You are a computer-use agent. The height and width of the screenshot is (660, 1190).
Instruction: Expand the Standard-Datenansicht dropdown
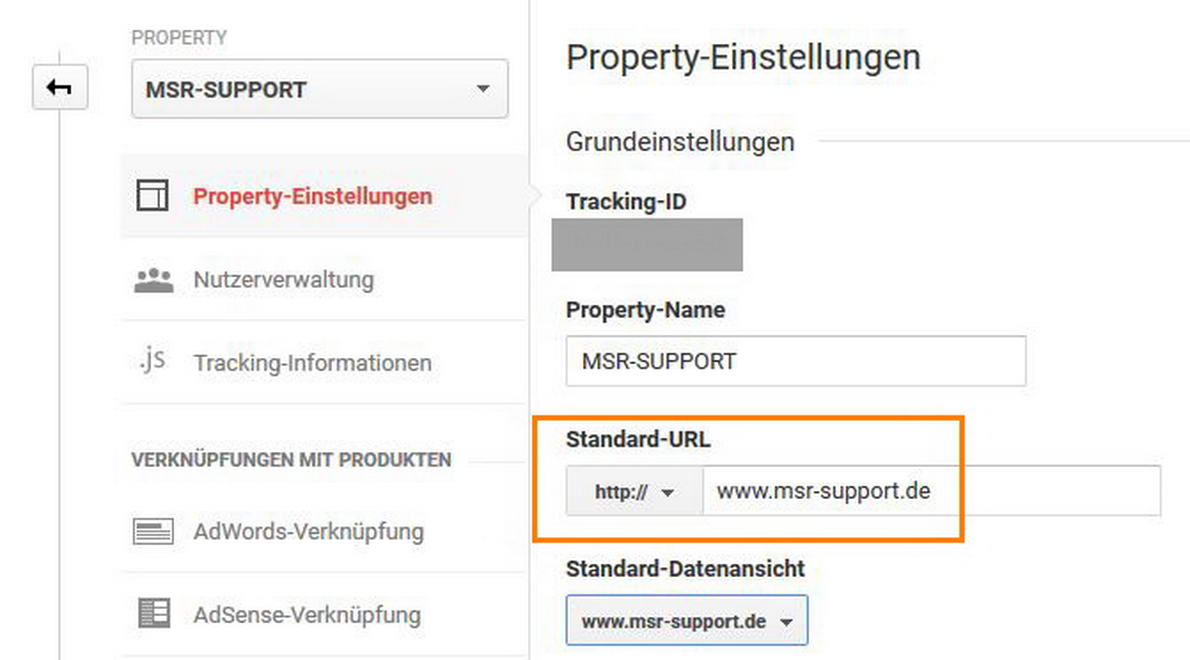click(687, 622)
